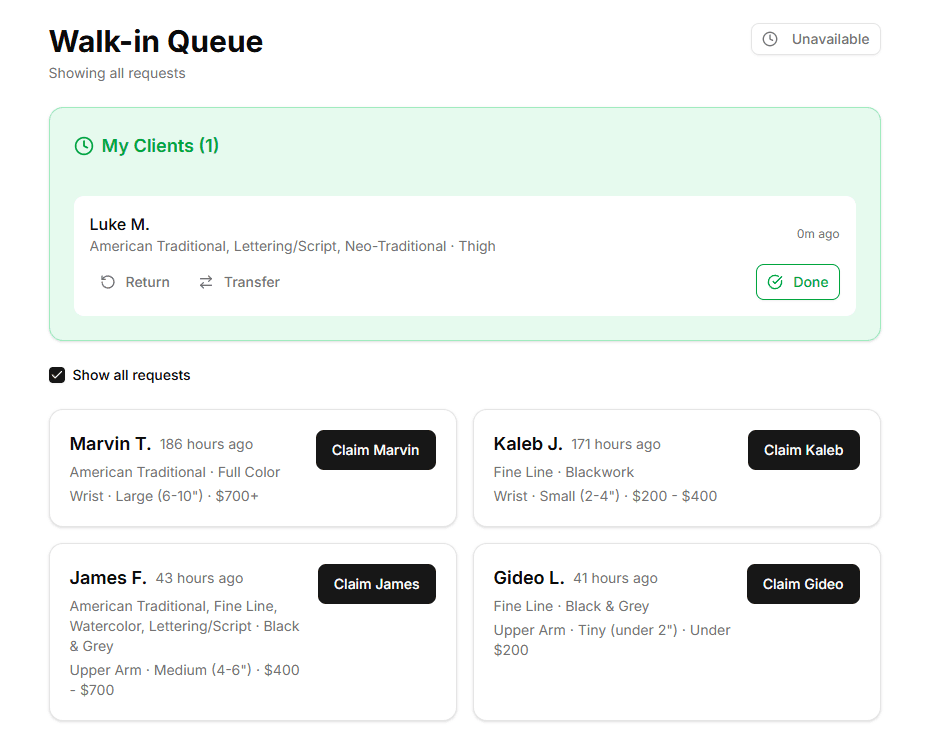
Task: Click the Walk-in Queue heading
Action: (x=156, y=42)
